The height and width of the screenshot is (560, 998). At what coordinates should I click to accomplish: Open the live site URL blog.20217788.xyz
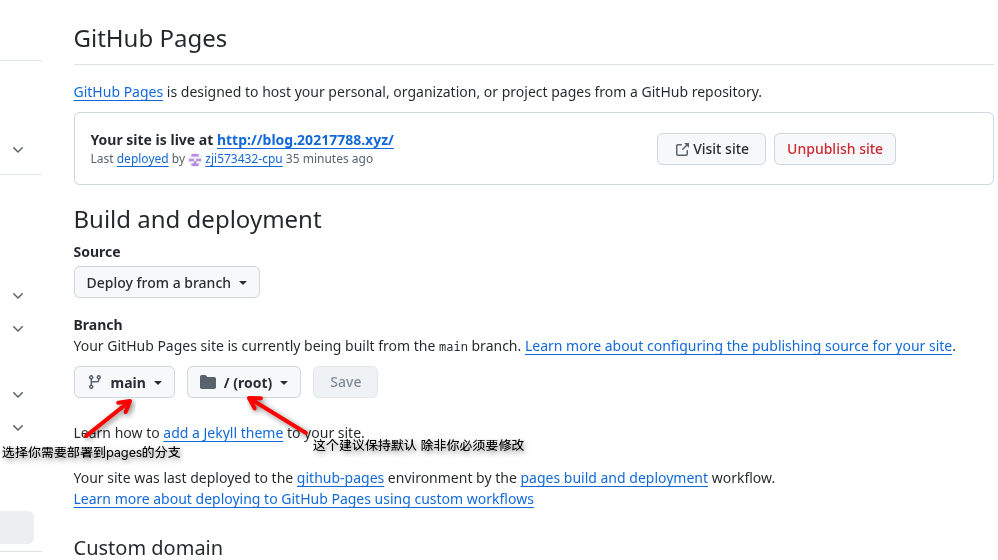coord(305,140)
